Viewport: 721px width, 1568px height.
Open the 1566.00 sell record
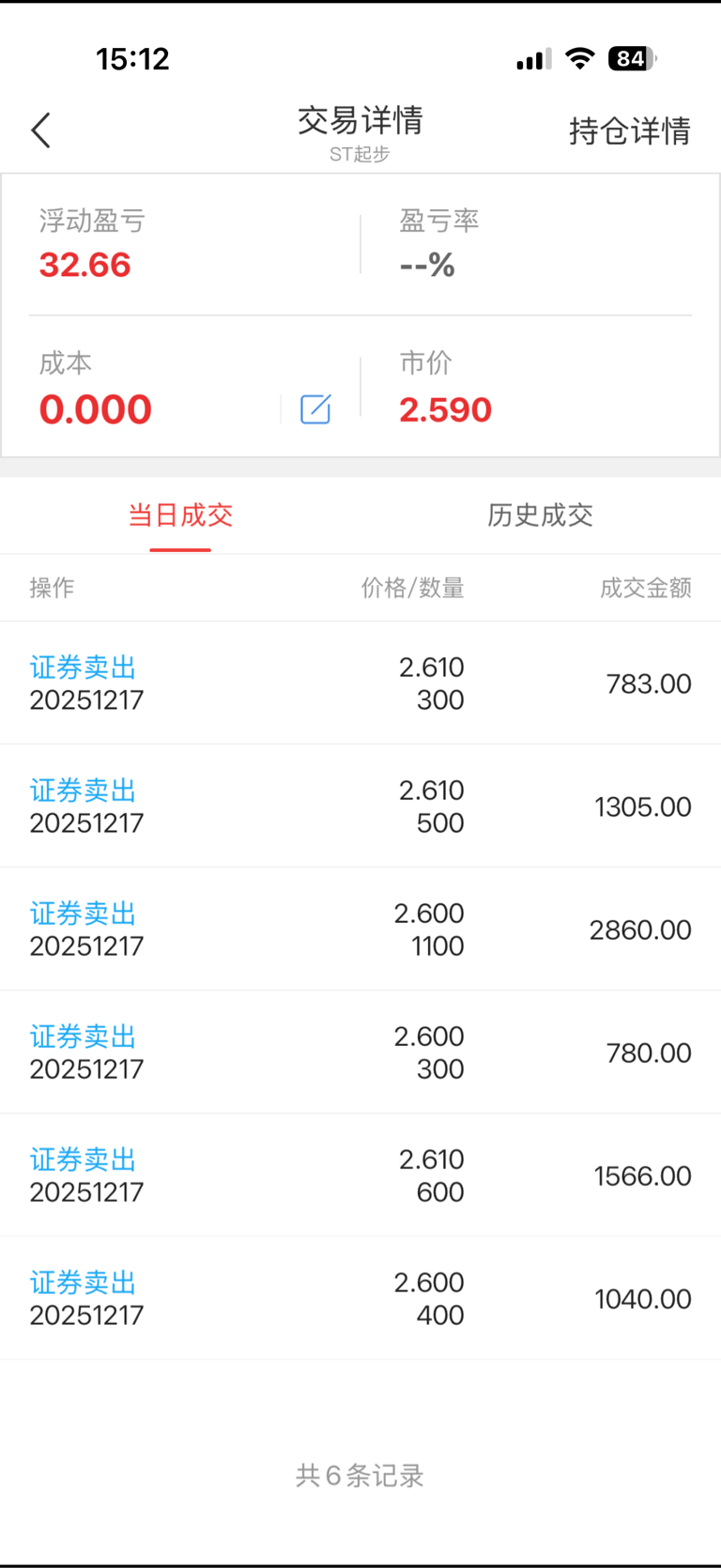(360, 1176)
